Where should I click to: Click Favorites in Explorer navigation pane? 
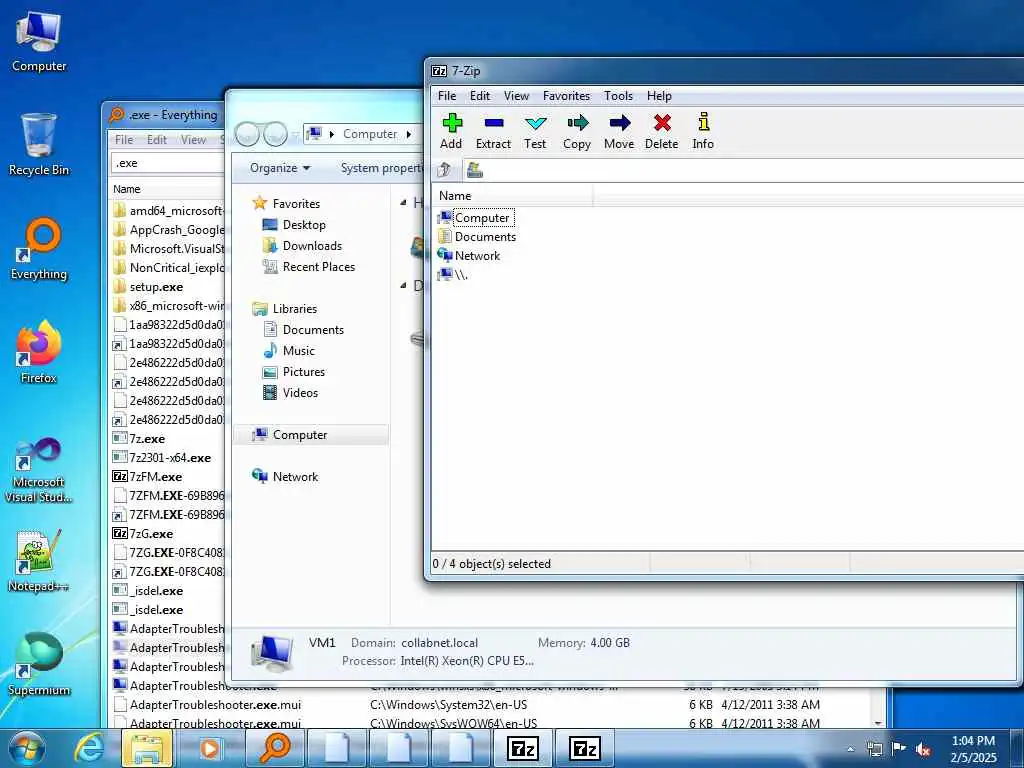tap(296, 204)
